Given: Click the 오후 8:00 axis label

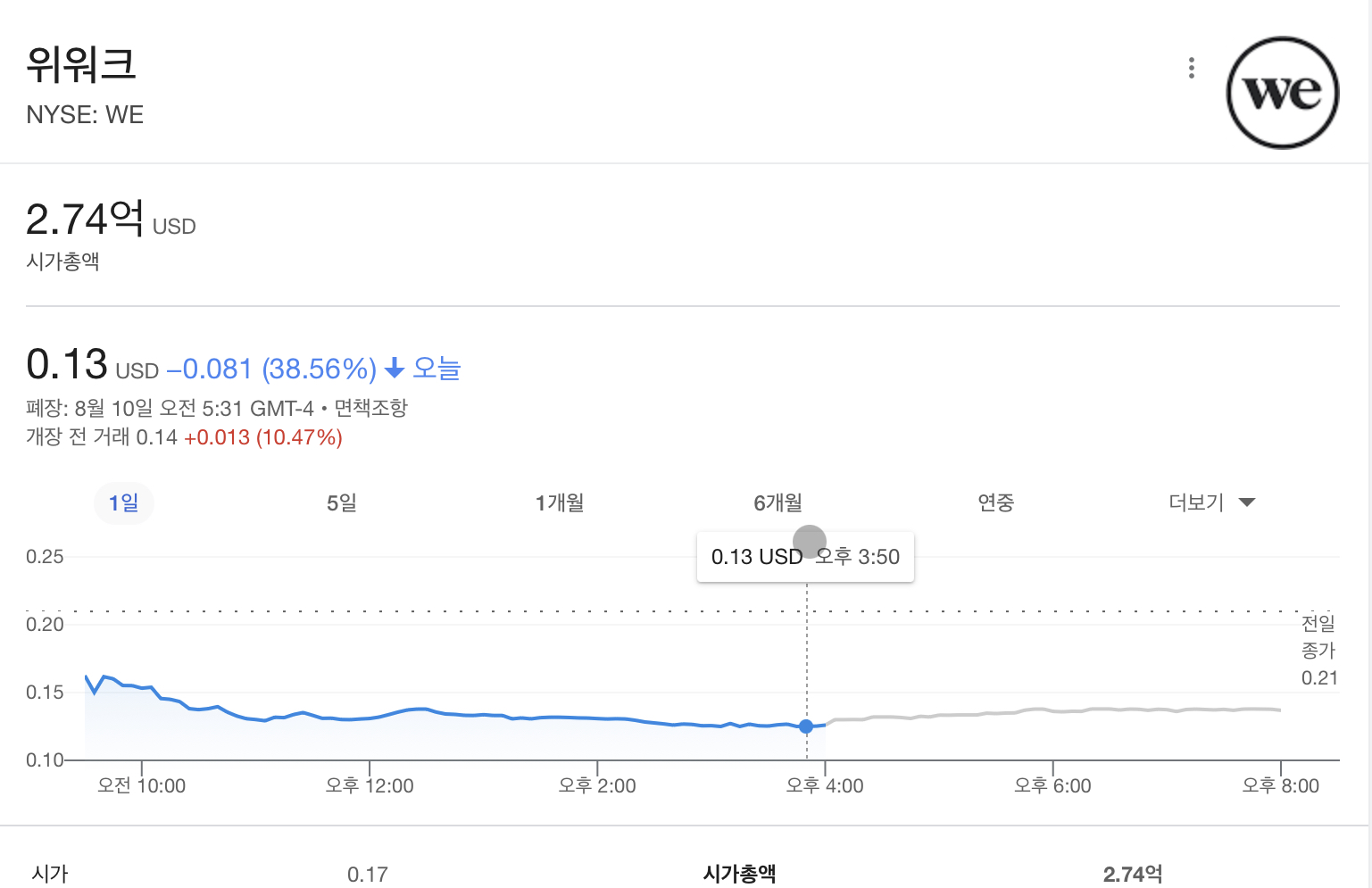Looking at the screenshot, I should pos(1281,786).
